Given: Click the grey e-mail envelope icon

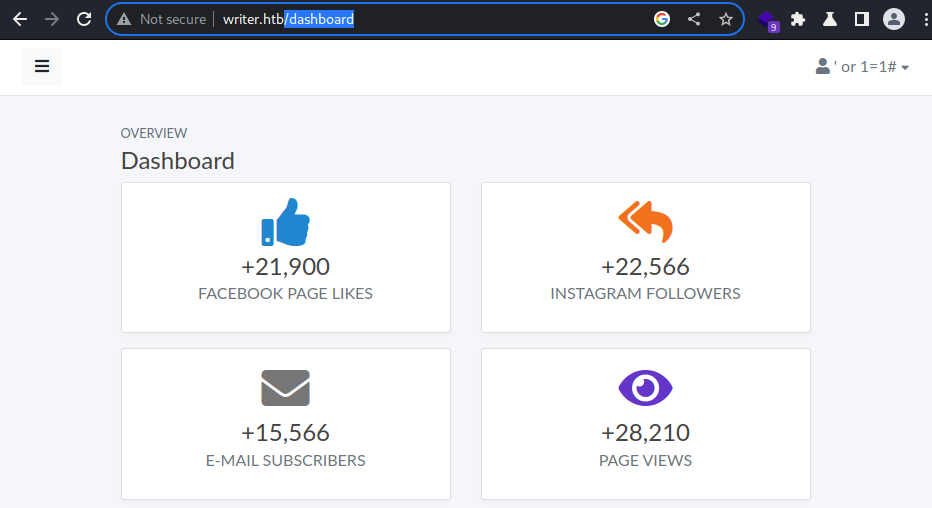Looking at the screenshot, I should tap(285, 388).
